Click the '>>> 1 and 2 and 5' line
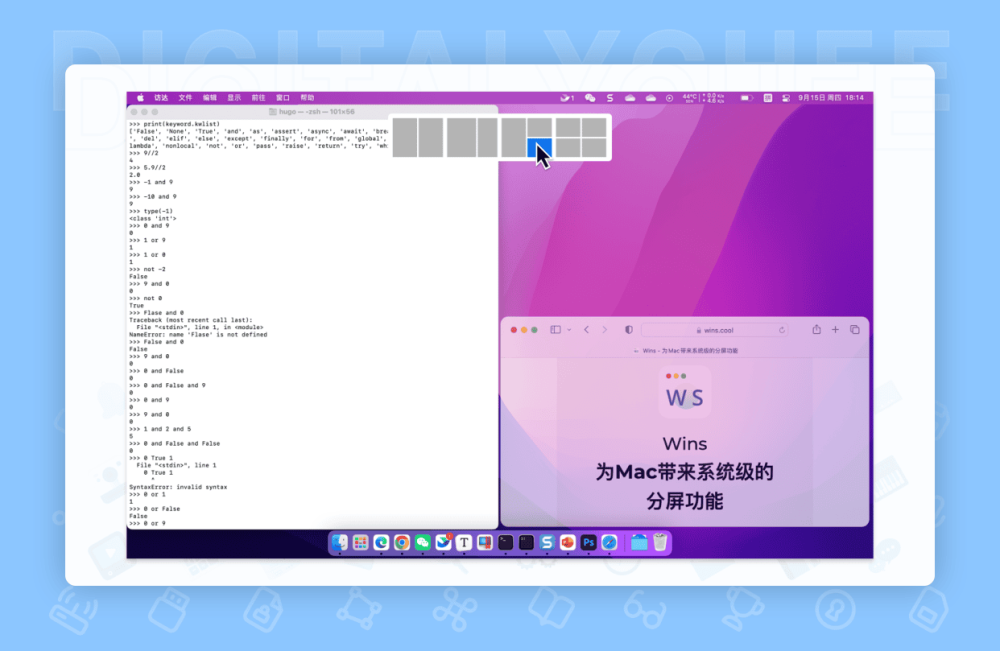The height and width of the screenshot is (651, 1000). (x=160, y=429)
